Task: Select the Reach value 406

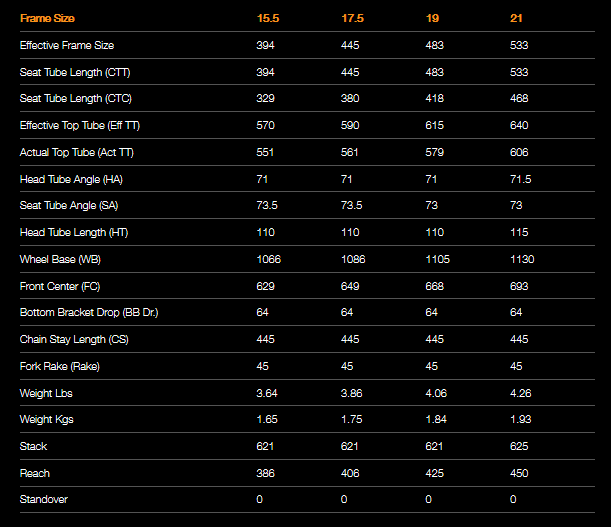Action: click(x=351, y=473)
